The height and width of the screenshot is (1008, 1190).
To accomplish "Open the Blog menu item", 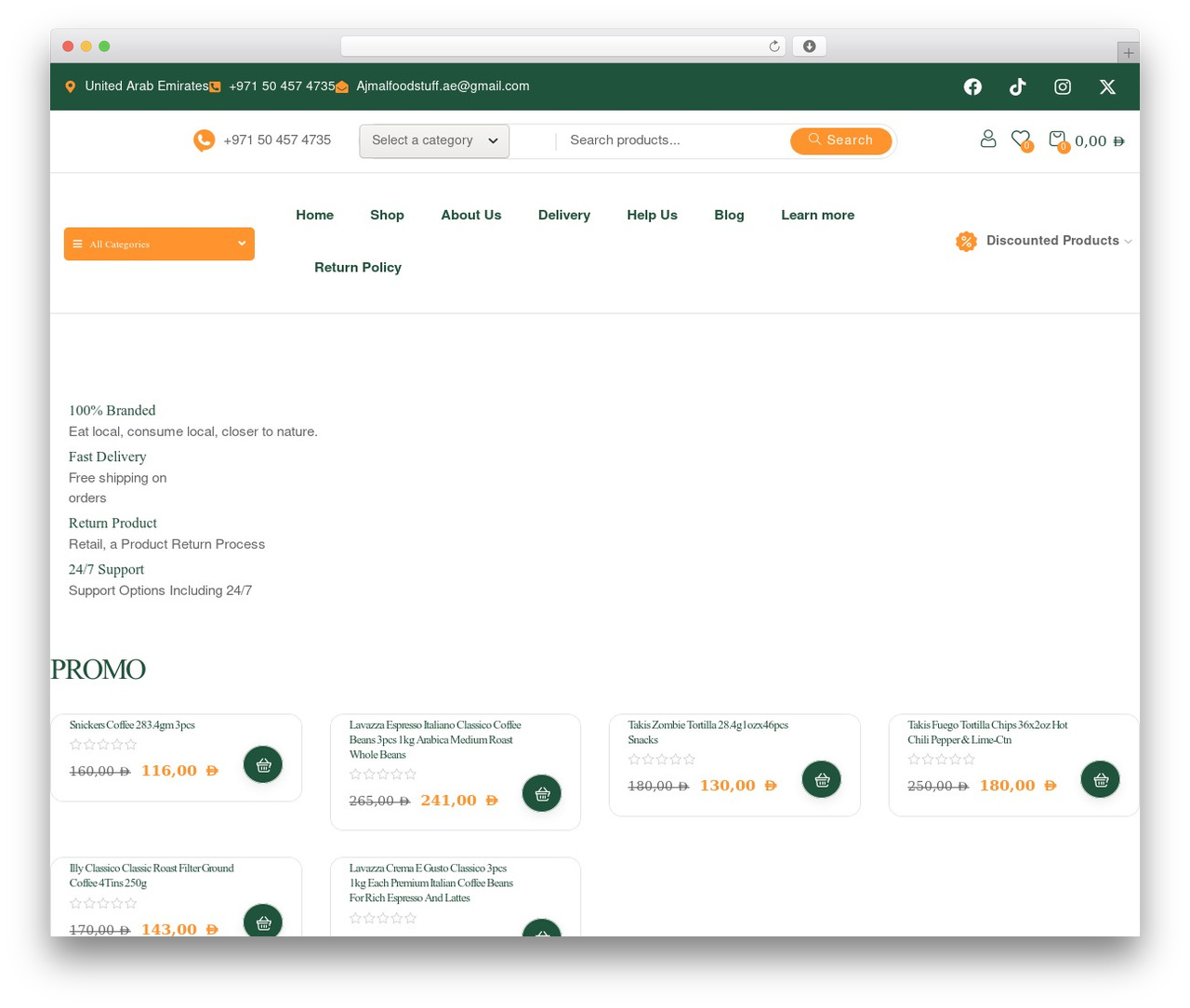I will coord(729,215).
